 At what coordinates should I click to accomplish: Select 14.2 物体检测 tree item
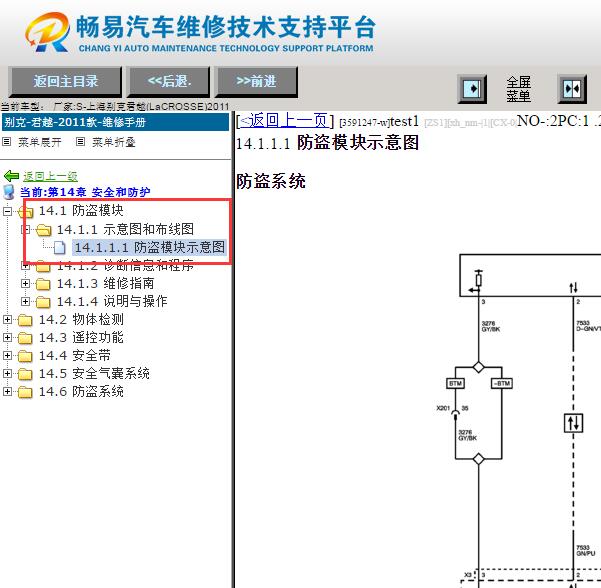(x=81, y=319)
